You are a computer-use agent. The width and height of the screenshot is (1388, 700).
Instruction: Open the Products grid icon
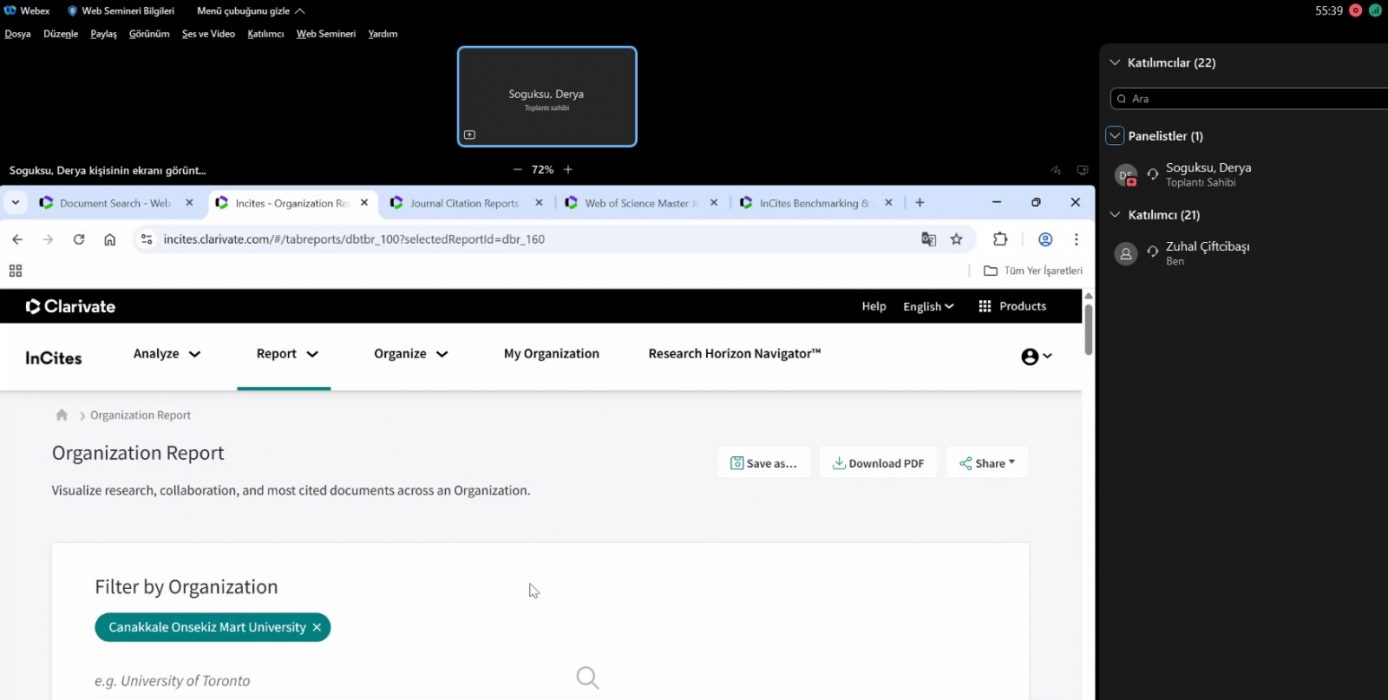click(985, 306)
